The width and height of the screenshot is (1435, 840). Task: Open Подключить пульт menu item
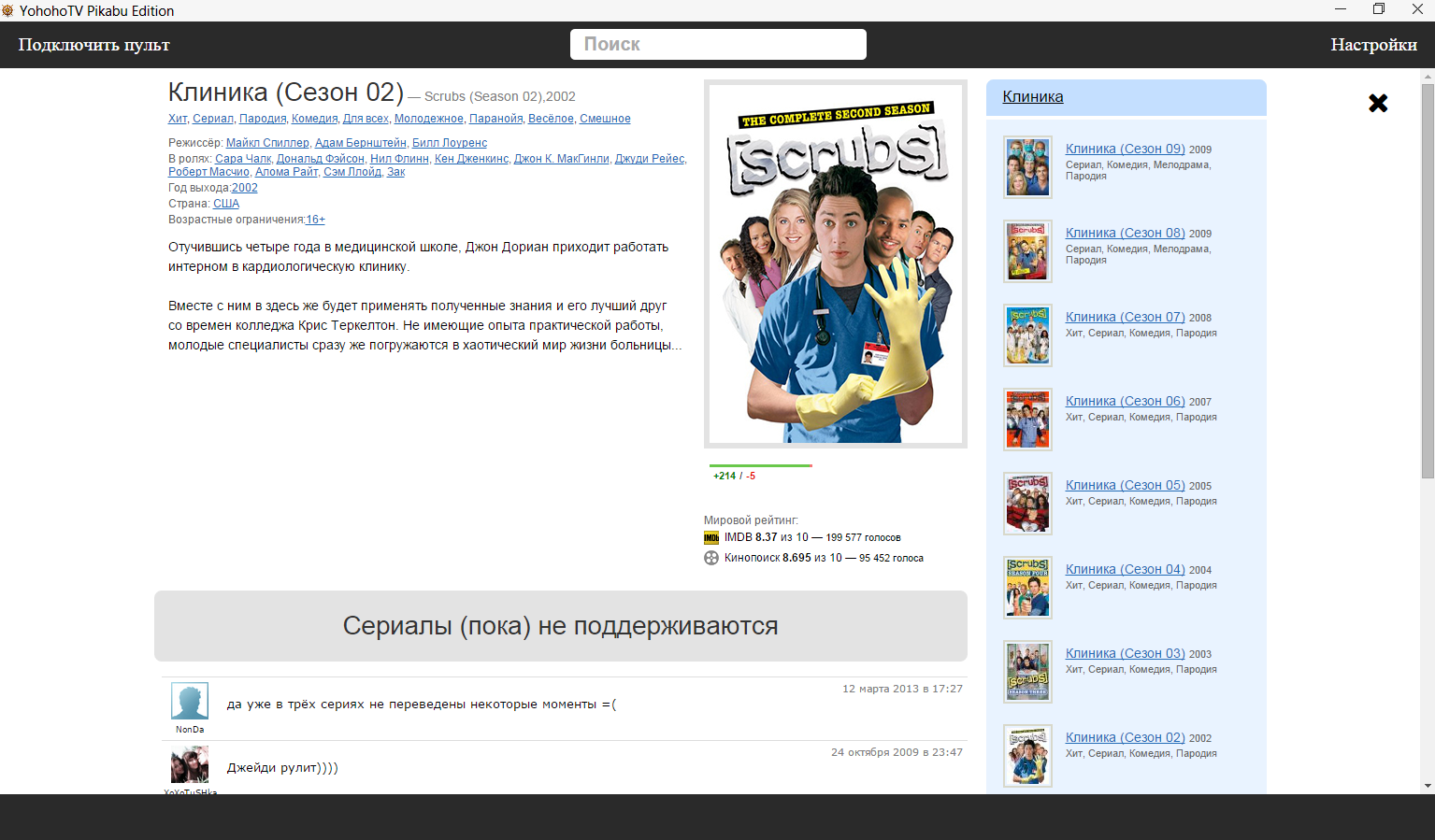coord(94,45)
